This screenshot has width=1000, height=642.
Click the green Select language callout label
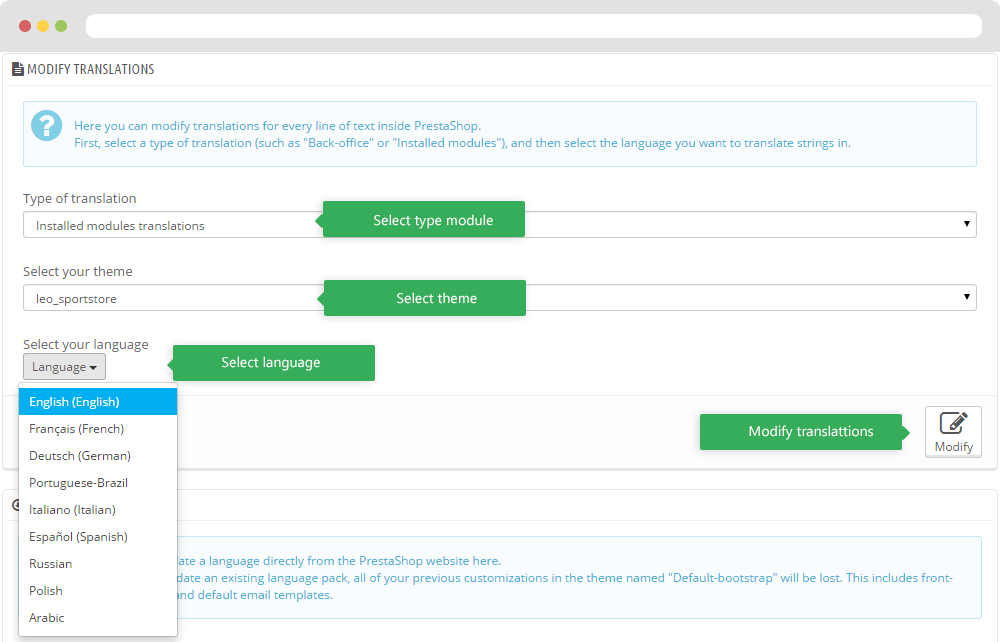click(272, 363)
